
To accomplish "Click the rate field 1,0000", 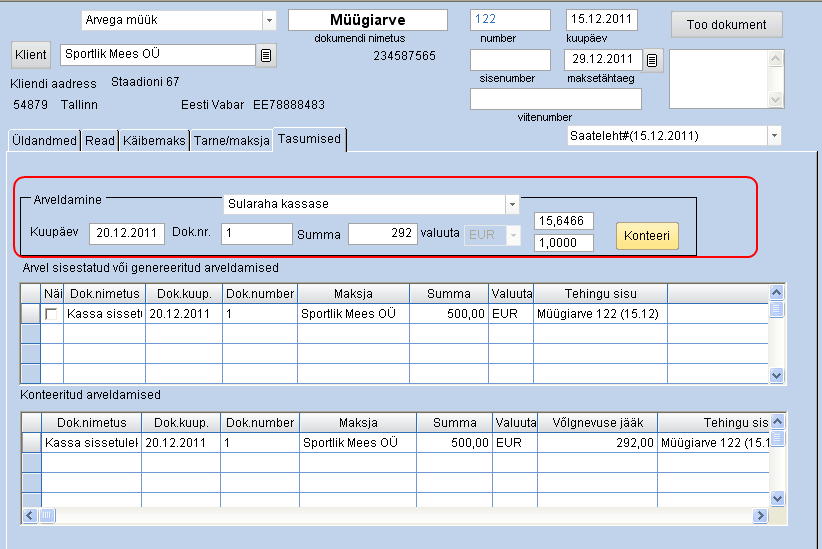I will click(x=564, y=243).
